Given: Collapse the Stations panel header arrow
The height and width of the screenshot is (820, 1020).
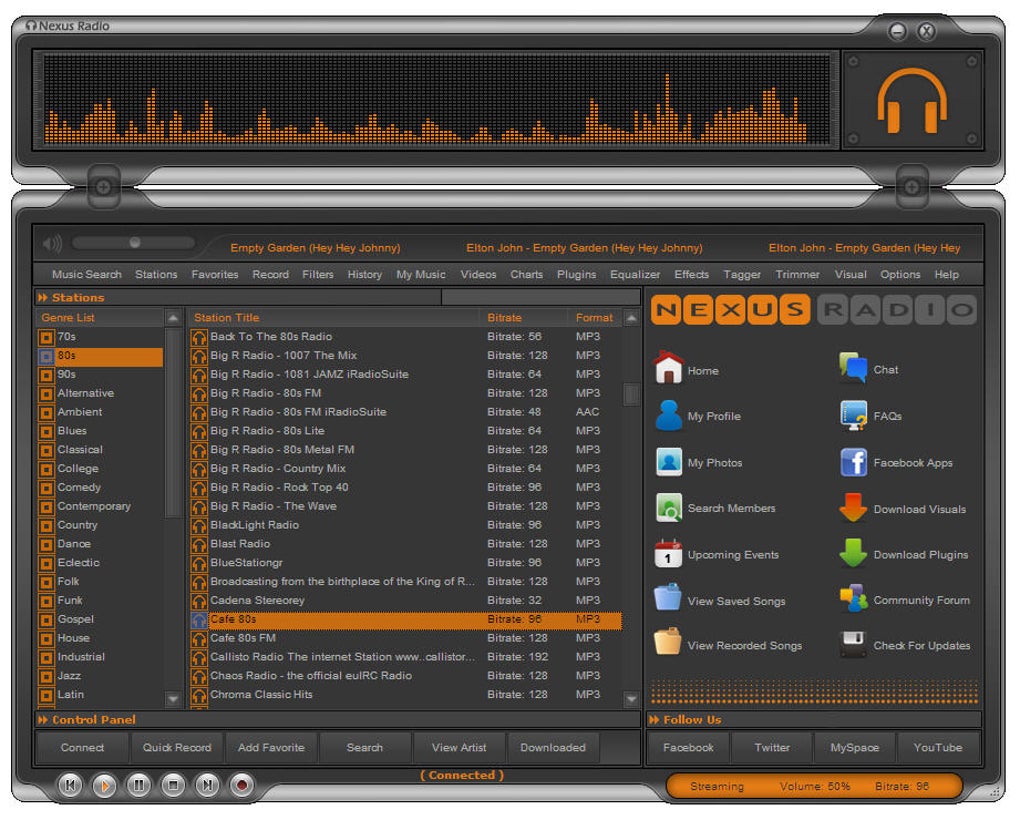Looking at the screenshot, I should tap(43, 297).
